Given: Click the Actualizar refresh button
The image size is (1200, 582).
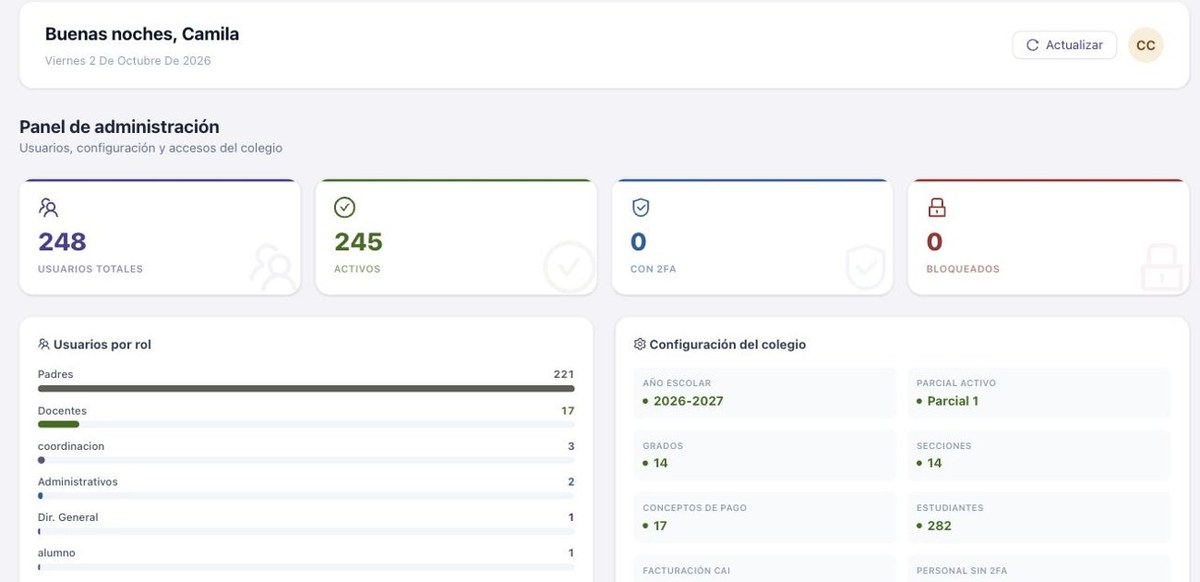Looking at the screenshot, I should [1064, 45].
